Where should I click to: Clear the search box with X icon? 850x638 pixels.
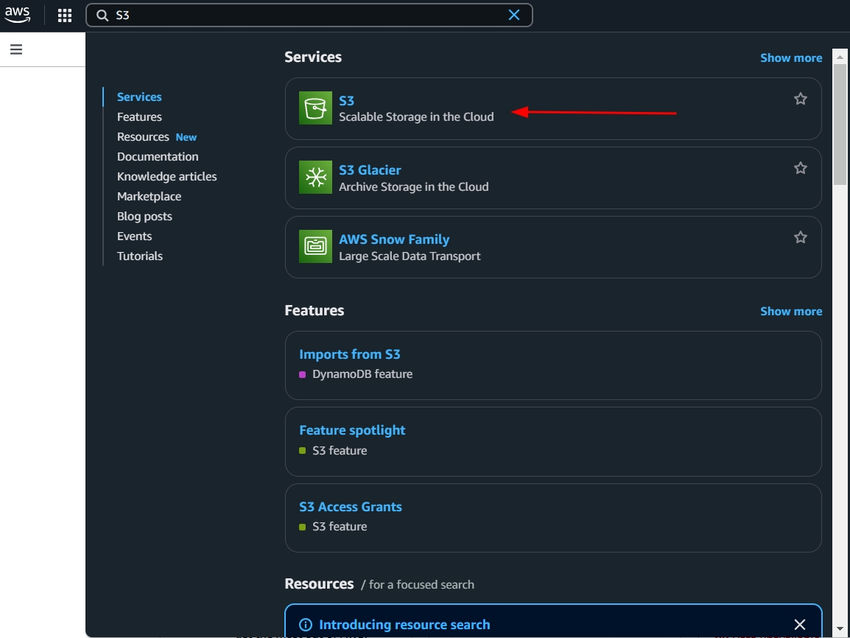[514, 15]
